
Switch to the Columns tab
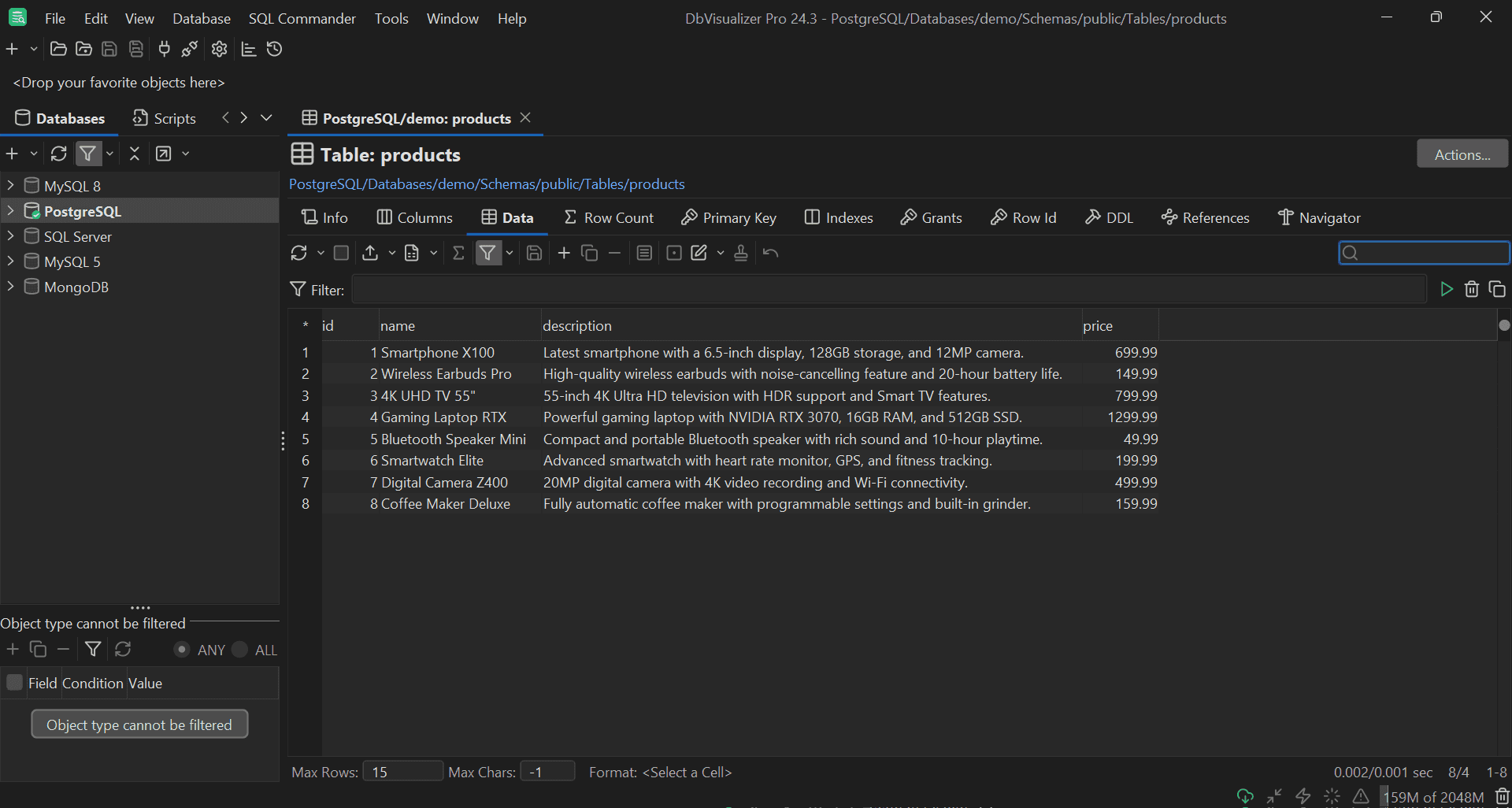[x=415, y=217]
